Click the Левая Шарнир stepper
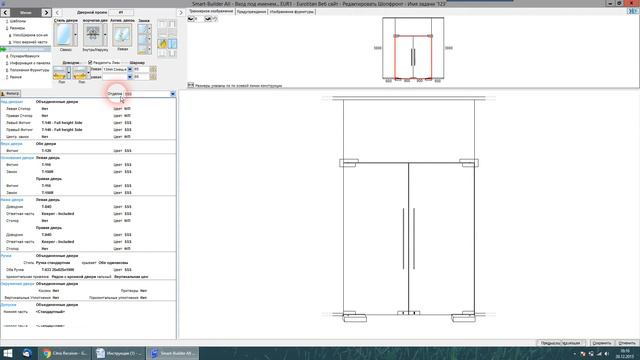Viewport: 640px width, 360px height. point(153,69)
